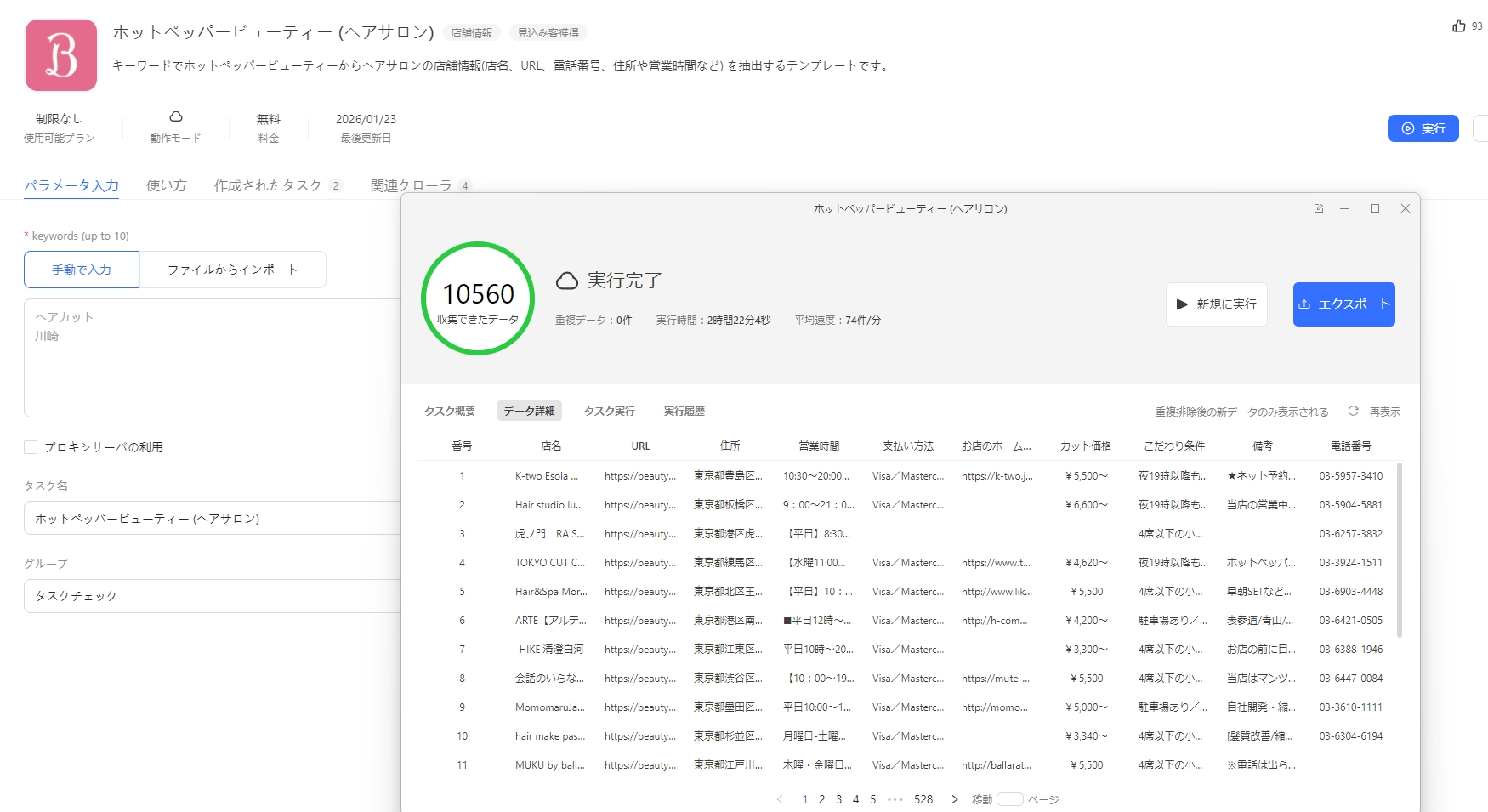The width and height of the screenshot is (1488, 812).
Task: Open the 使い方 tab
Action: tap(166, 185)
